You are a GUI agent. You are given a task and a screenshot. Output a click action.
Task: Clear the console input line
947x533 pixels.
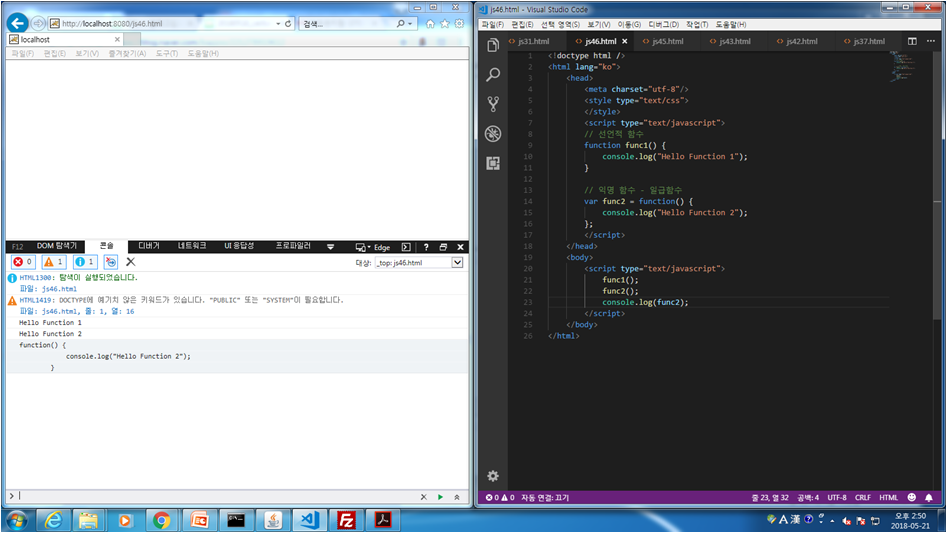(x=423, y=497)
